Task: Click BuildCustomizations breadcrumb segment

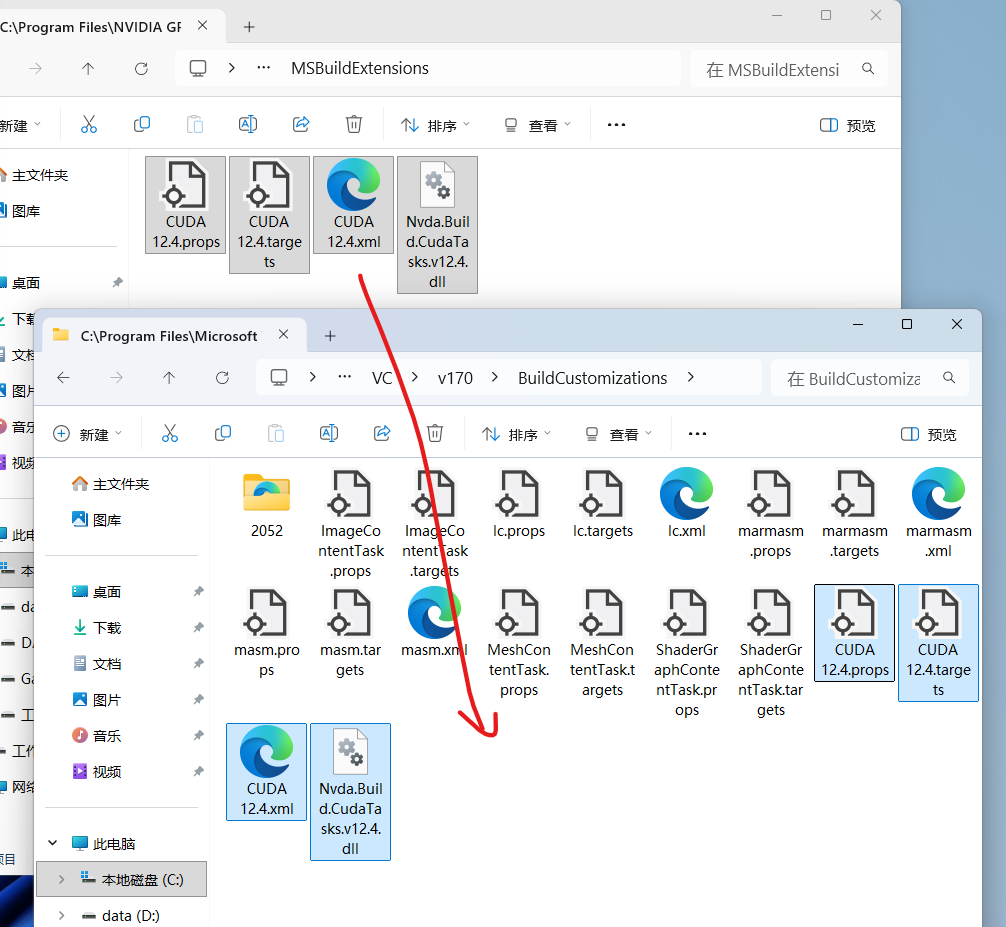Action: (592, 378)
